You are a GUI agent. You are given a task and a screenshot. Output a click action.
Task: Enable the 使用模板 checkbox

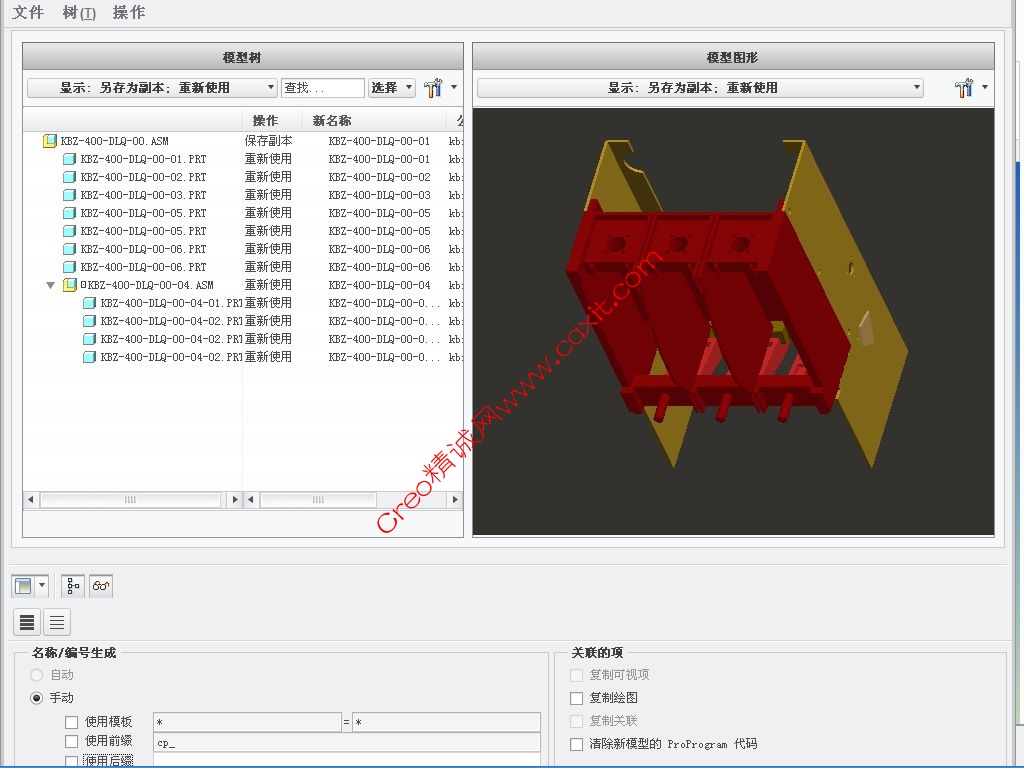(72, 722)
